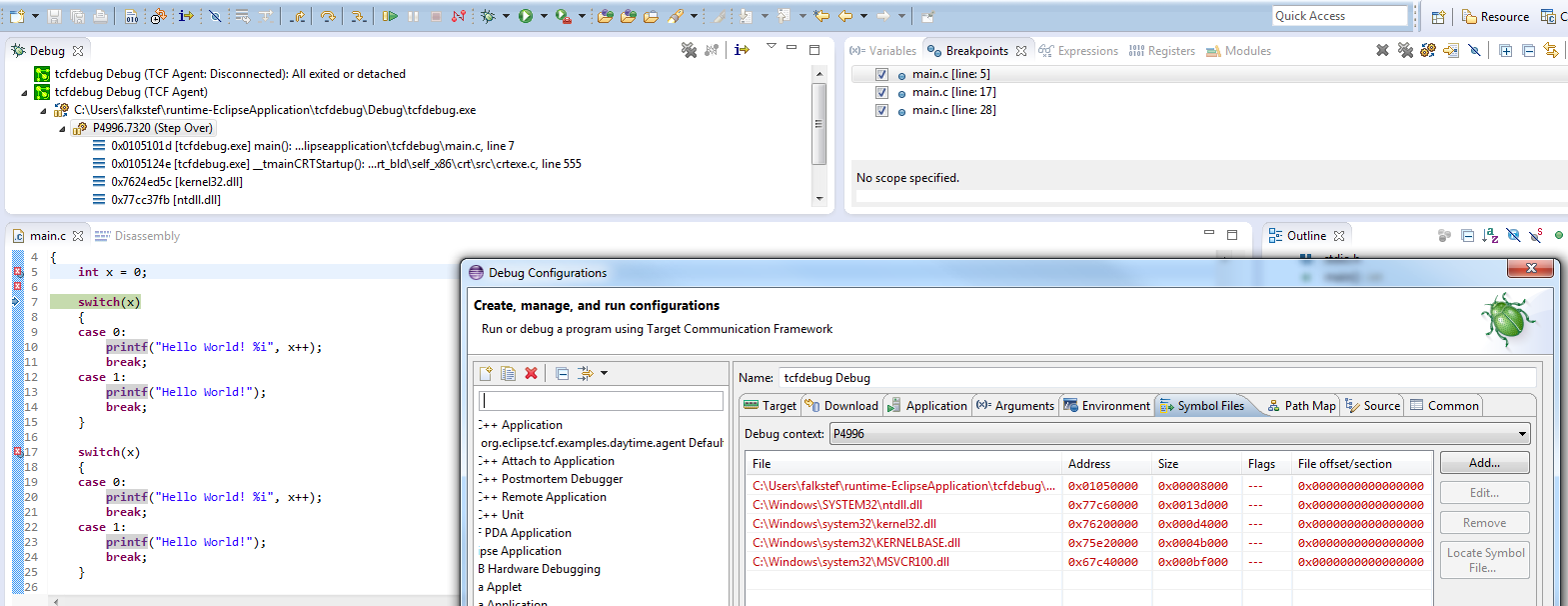Viewport: 1568px width, 606px height.
Task: Click Duplicate launch configuration icon in dialog
Action: click(x=508, y=373)
